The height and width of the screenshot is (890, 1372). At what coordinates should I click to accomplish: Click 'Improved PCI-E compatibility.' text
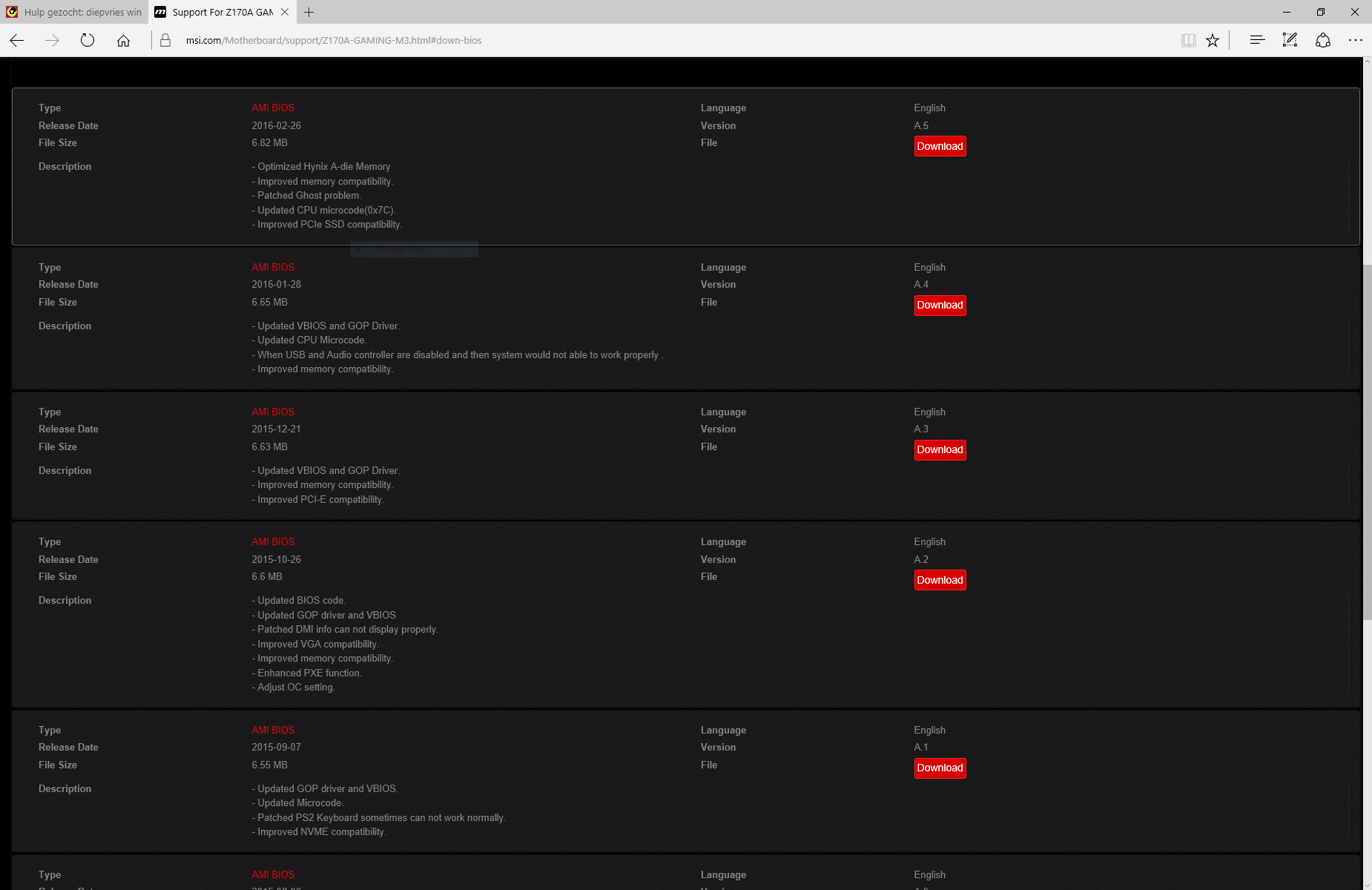point(318,499)
